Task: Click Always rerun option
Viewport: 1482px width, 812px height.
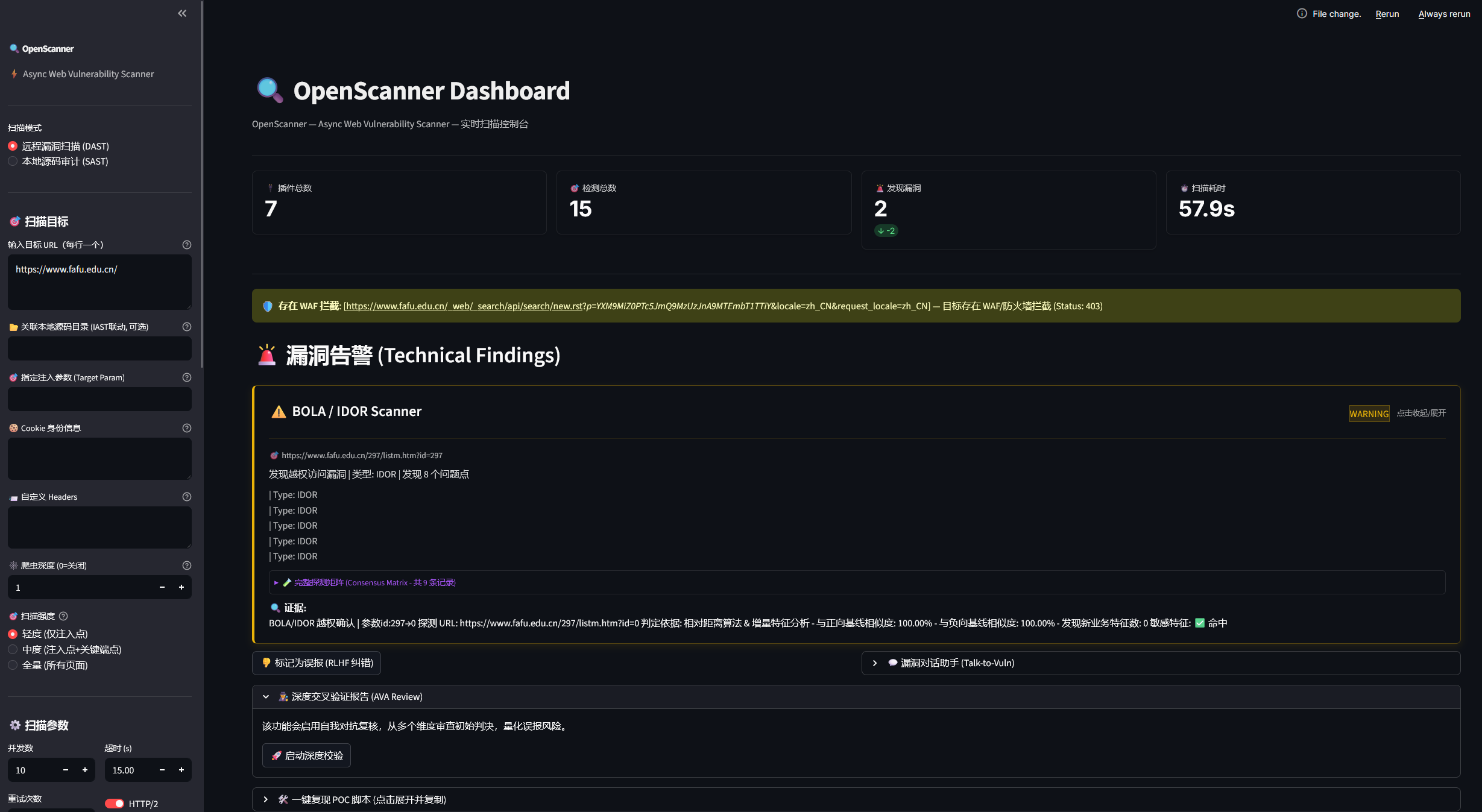Action: coord(1444,14)
